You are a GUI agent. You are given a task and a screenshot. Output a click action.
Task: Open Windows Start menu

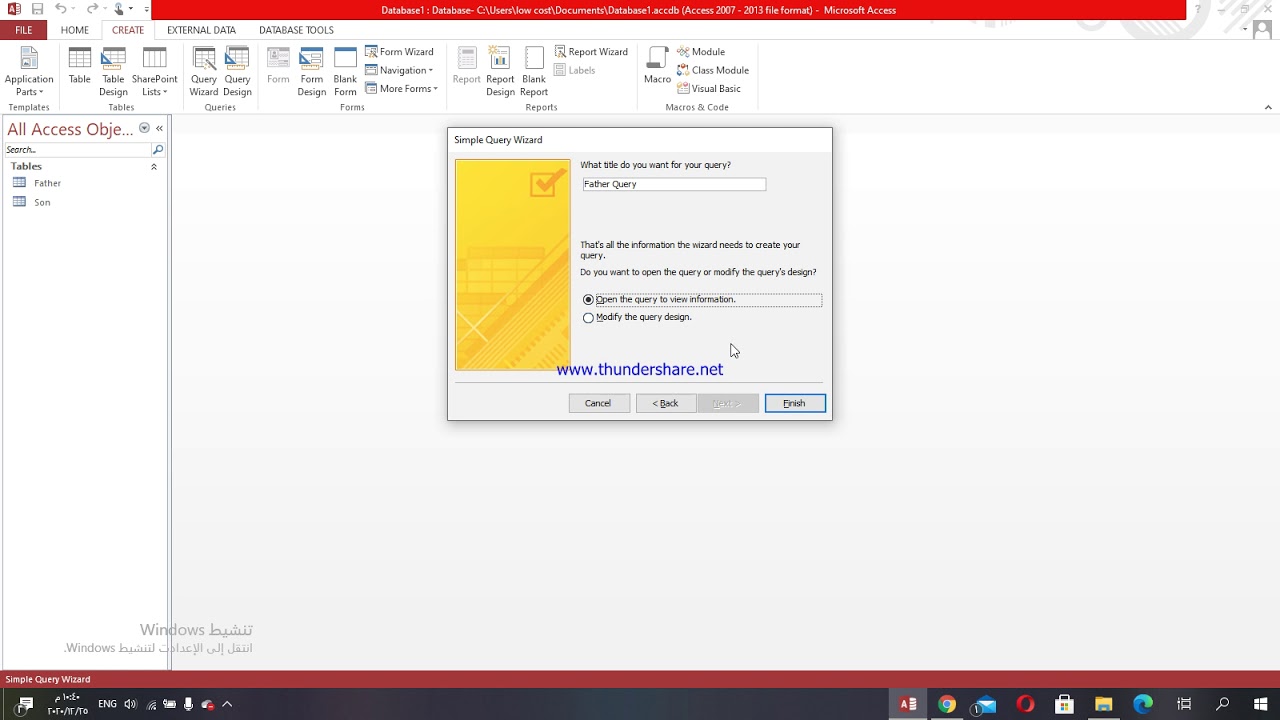pyautogui.click(x=1261, y=704)
